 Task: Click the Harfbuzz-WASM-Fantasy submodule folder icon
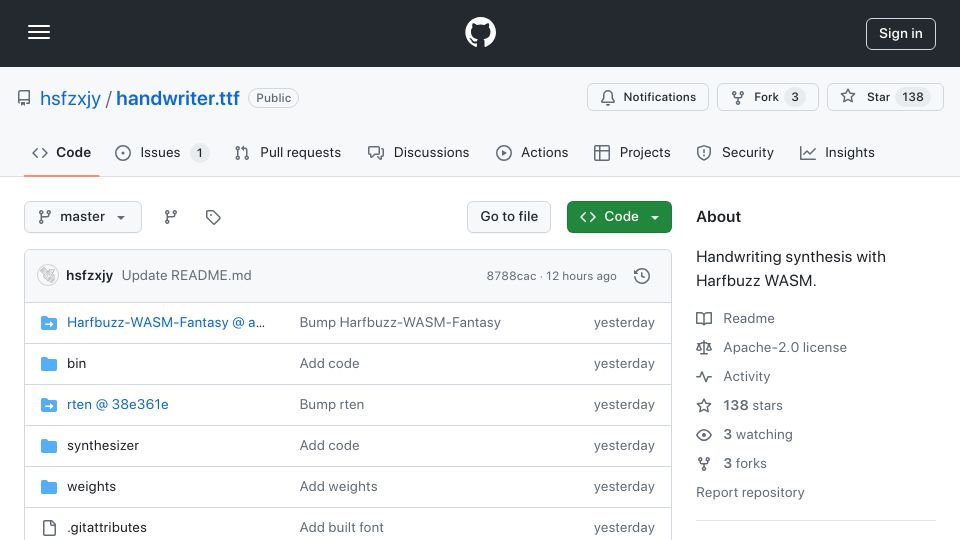49,323
